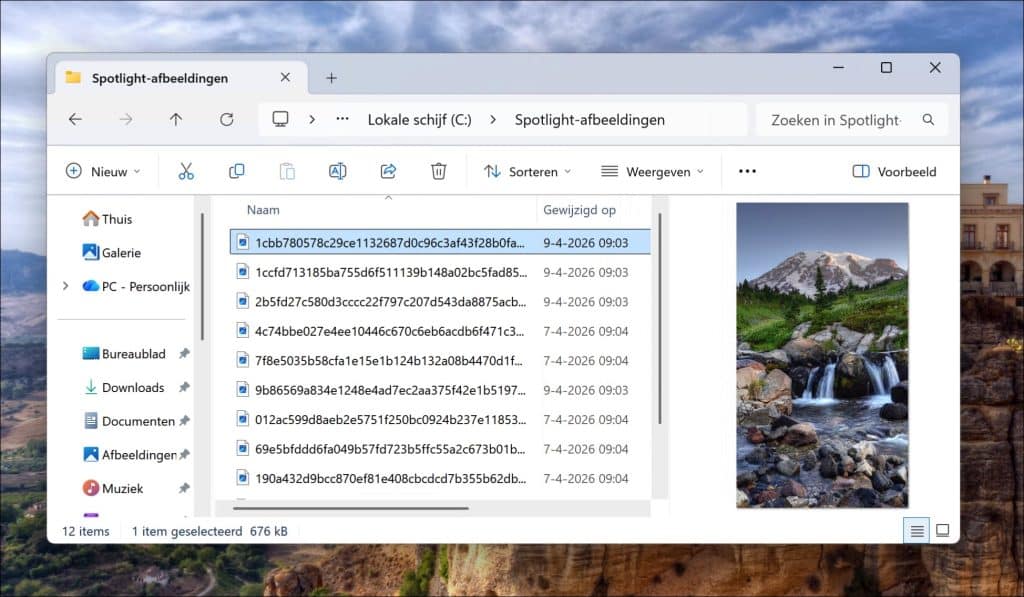Go up one folder level with the arrow icon

coord(176,119)
